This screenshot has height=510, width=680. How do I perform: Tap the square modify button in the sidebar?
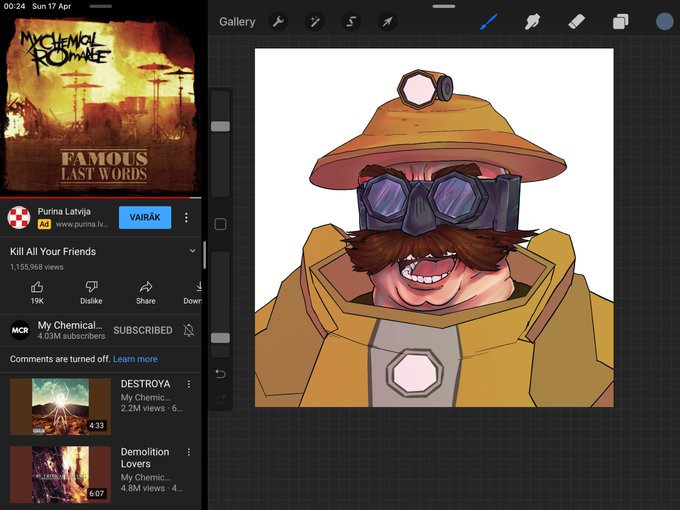(220, 224)
